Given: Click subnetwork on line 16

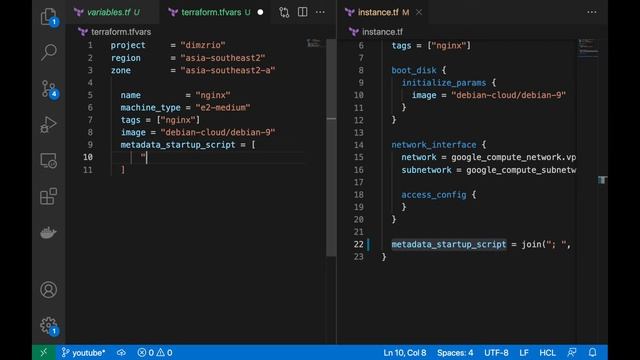Looking at the screenshot, I should click(427, 170).
